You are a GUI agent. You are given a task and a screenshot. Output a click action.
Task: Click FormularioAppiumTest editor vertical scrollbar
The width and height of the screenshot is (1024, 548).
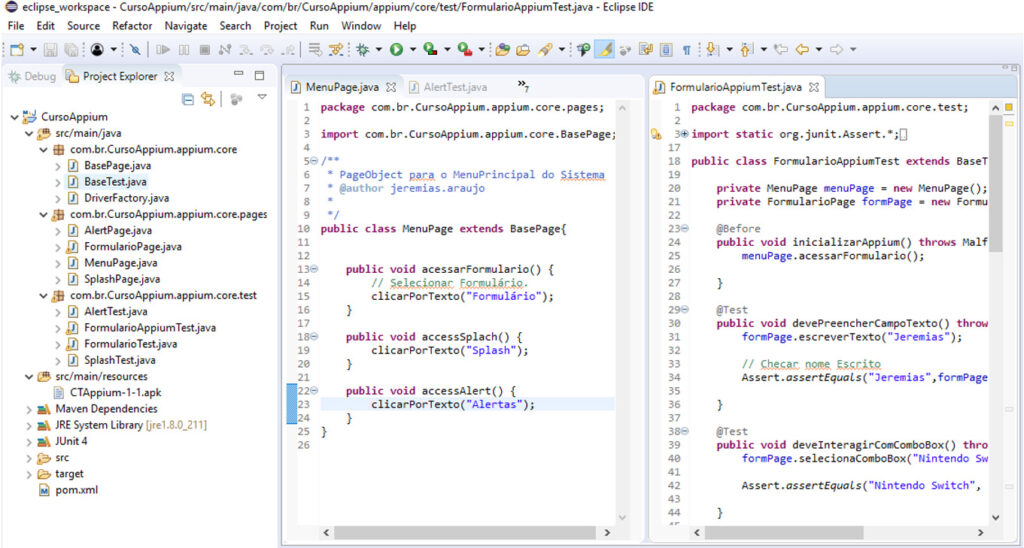995,183
